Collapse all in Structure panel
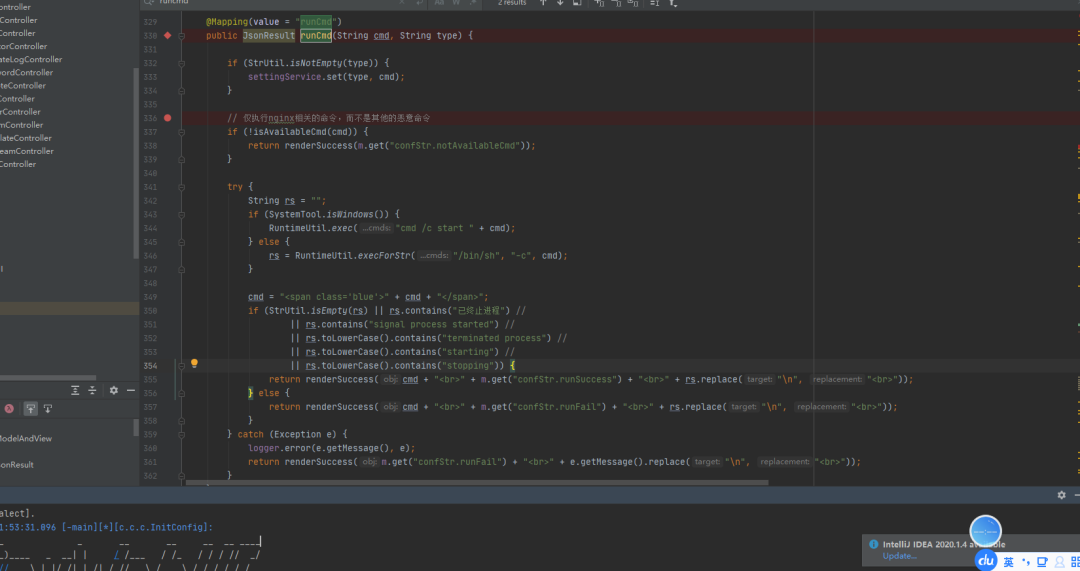This screenshot has height=571, width=1080. tap(92, 391)
